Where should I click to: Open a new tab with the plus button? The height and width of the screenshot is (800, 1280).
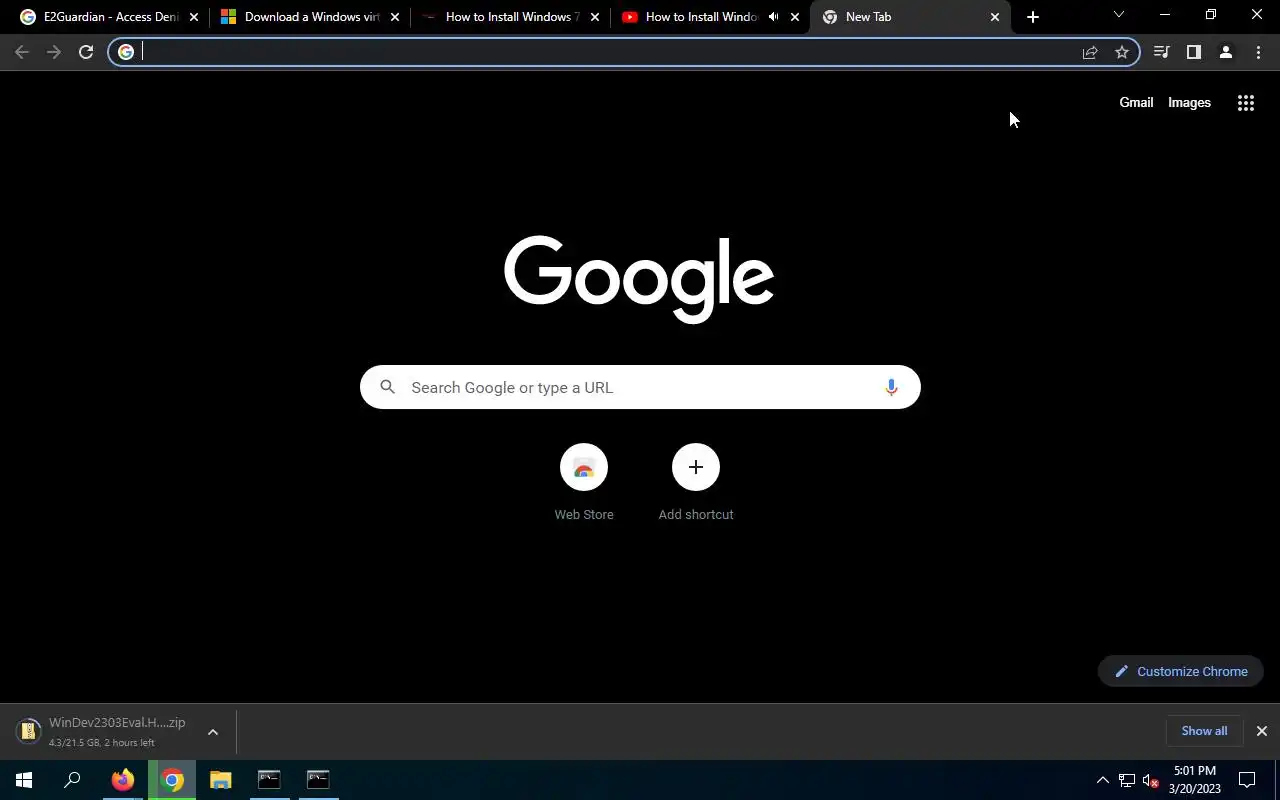click(x=1033, y=17)
